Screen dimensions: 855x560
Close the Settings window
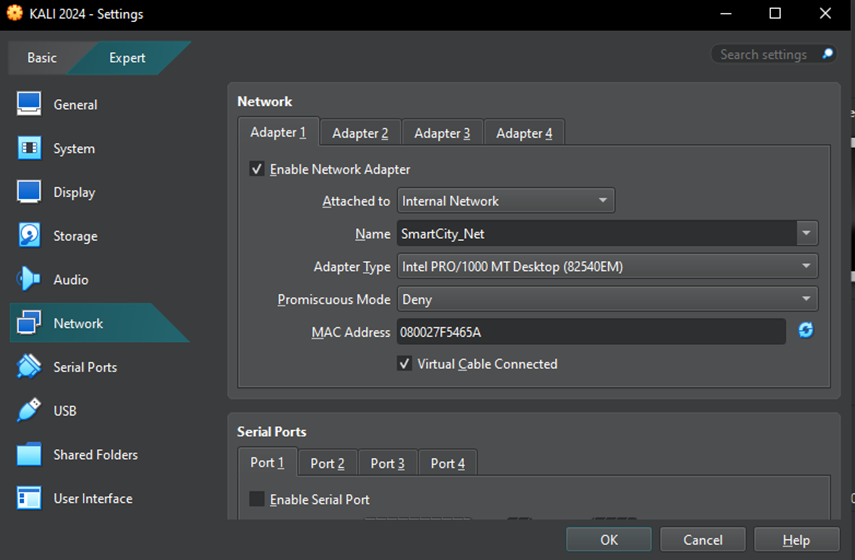coord(825,14)
